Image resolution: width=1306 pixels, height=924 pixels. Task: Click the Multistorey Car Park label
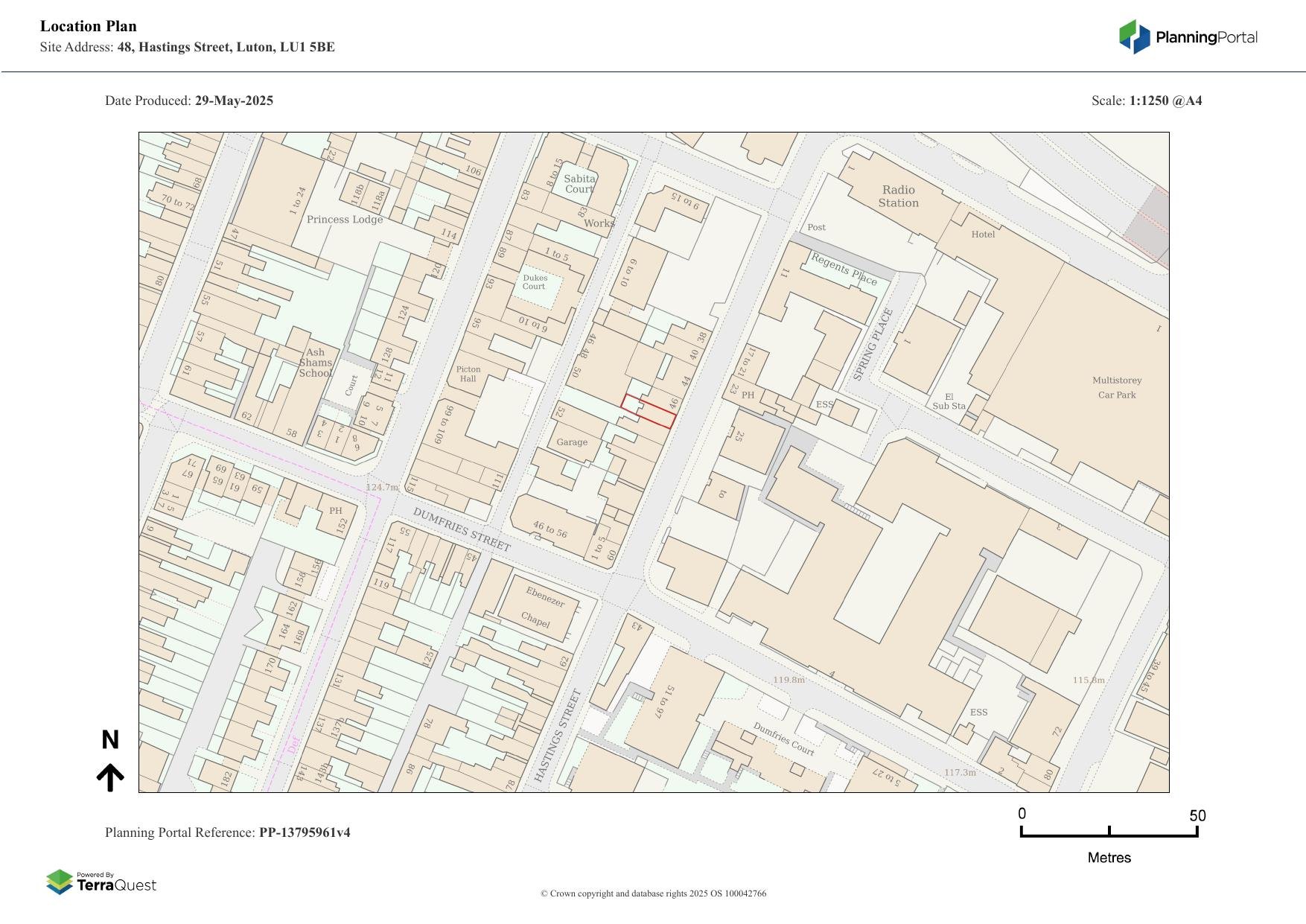(1116, 387)
